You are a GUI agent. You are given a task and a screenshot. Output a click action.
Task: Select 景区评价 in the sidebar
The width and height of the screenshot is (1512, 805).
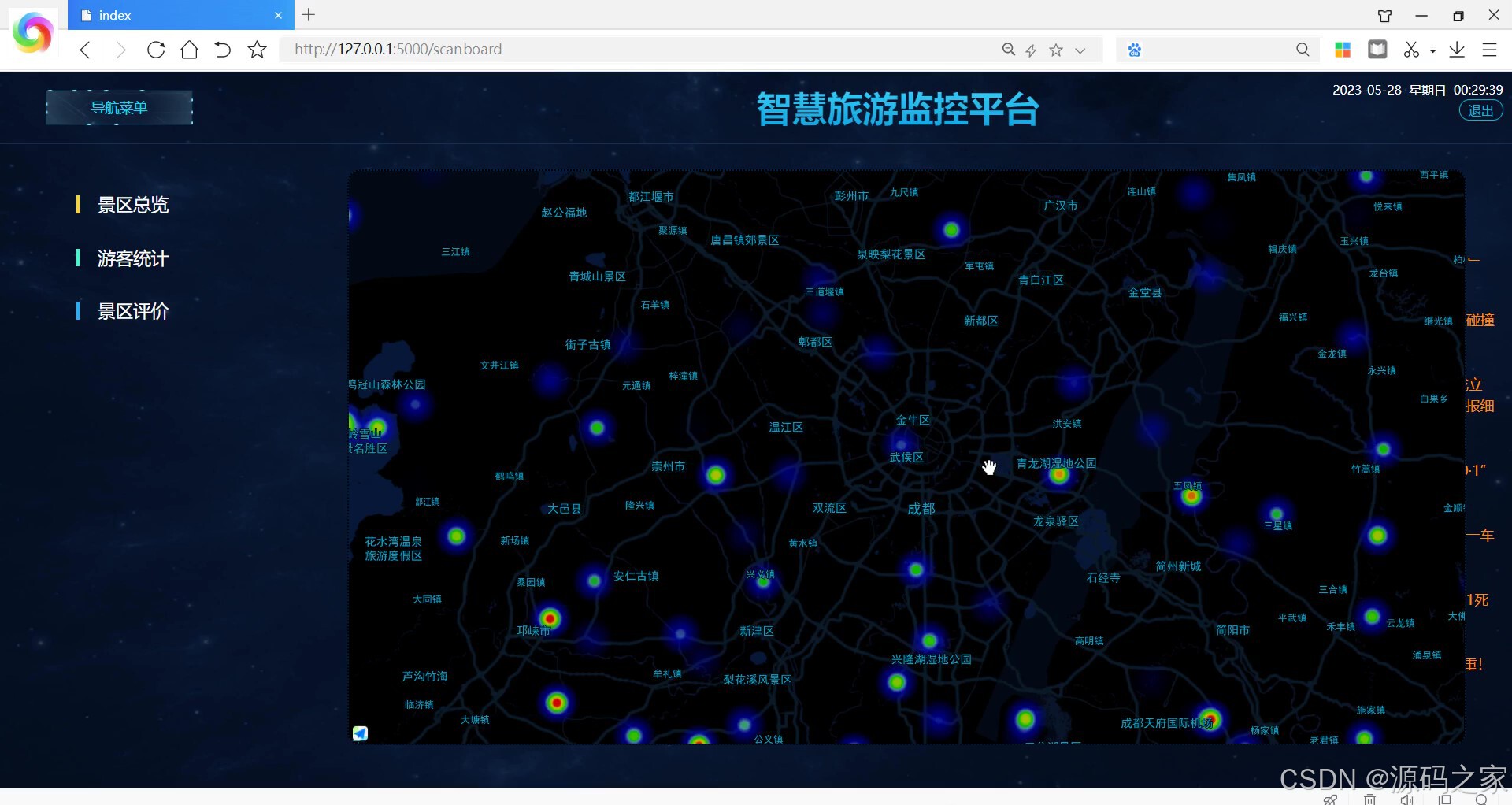point(133,311)
